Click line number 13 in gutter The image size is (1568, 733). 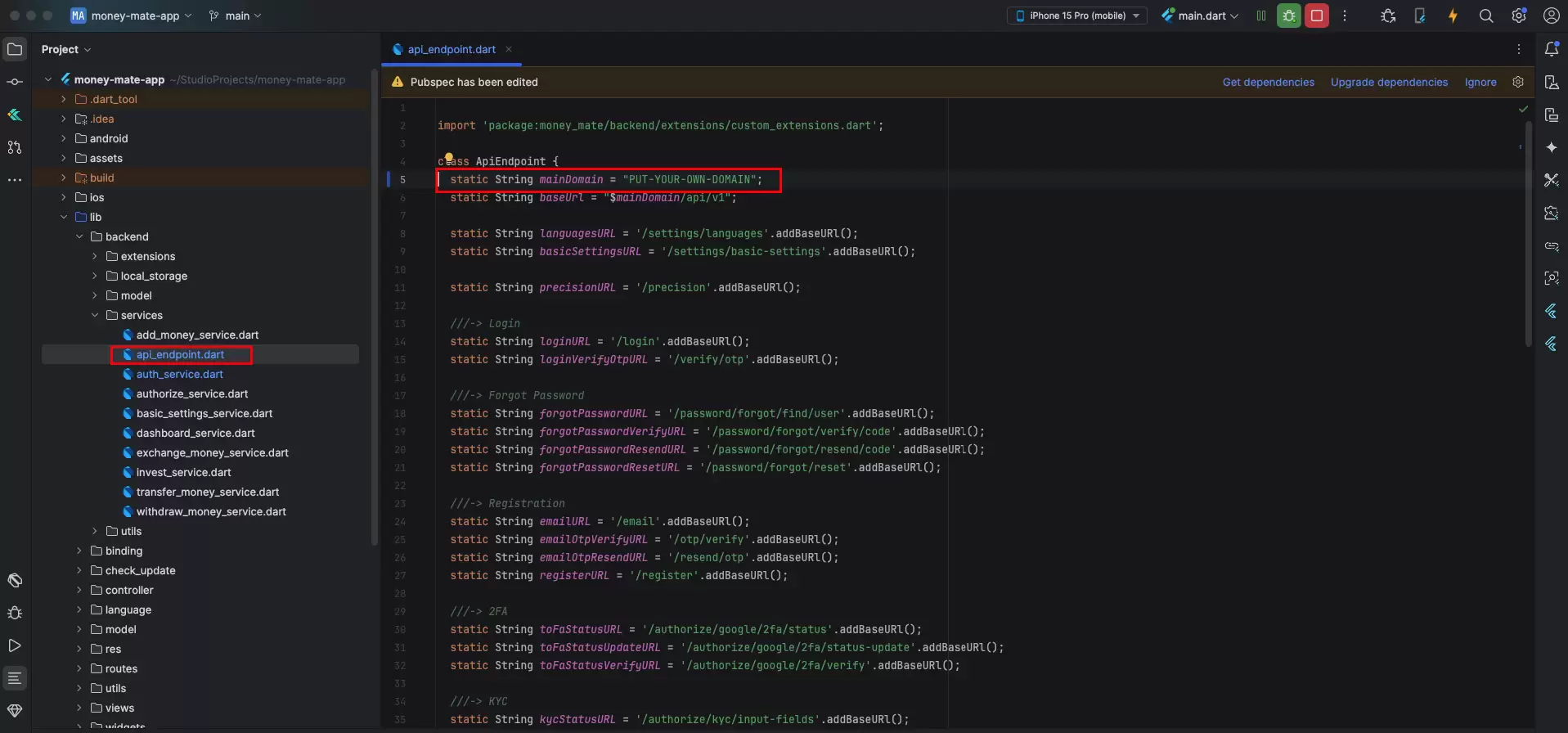tap(400, 323)
